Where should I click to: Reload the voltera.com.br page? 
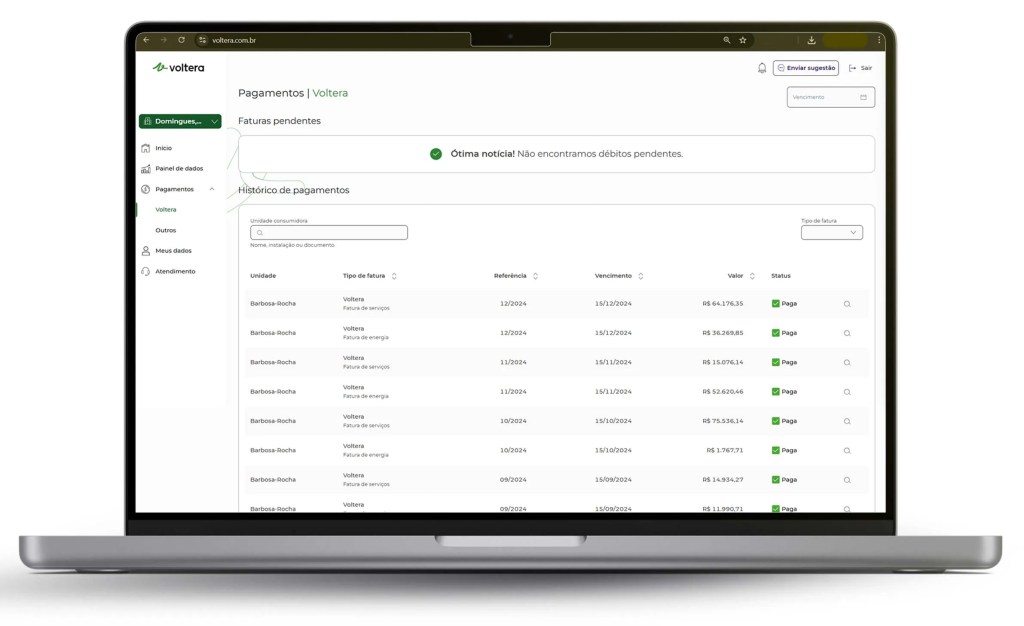182,40
